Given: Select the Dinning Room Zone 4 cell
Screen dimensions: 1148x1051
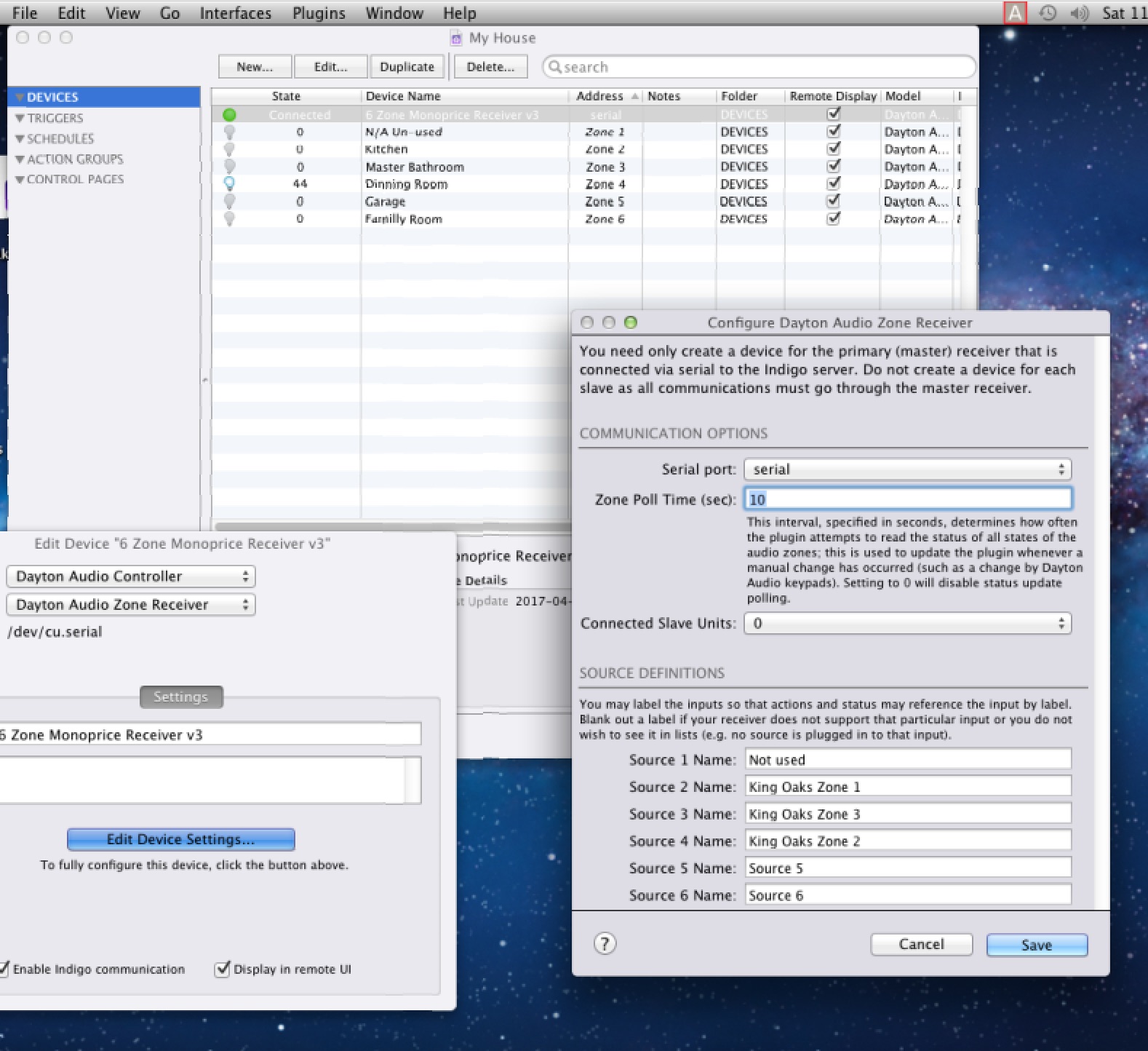Looking at the screenshot, I should pos(605,184).
